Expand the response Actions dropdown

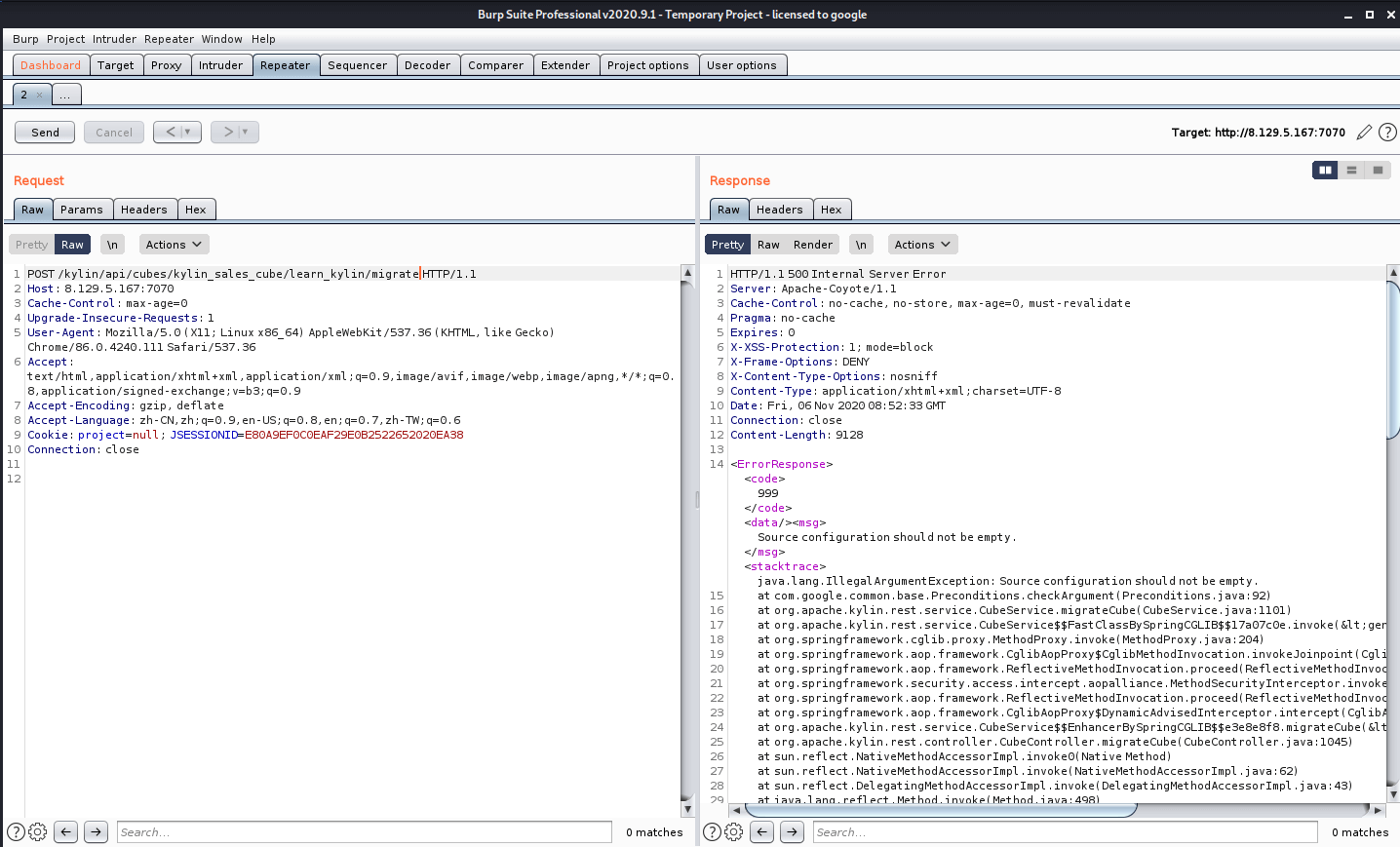coord(922,245)
